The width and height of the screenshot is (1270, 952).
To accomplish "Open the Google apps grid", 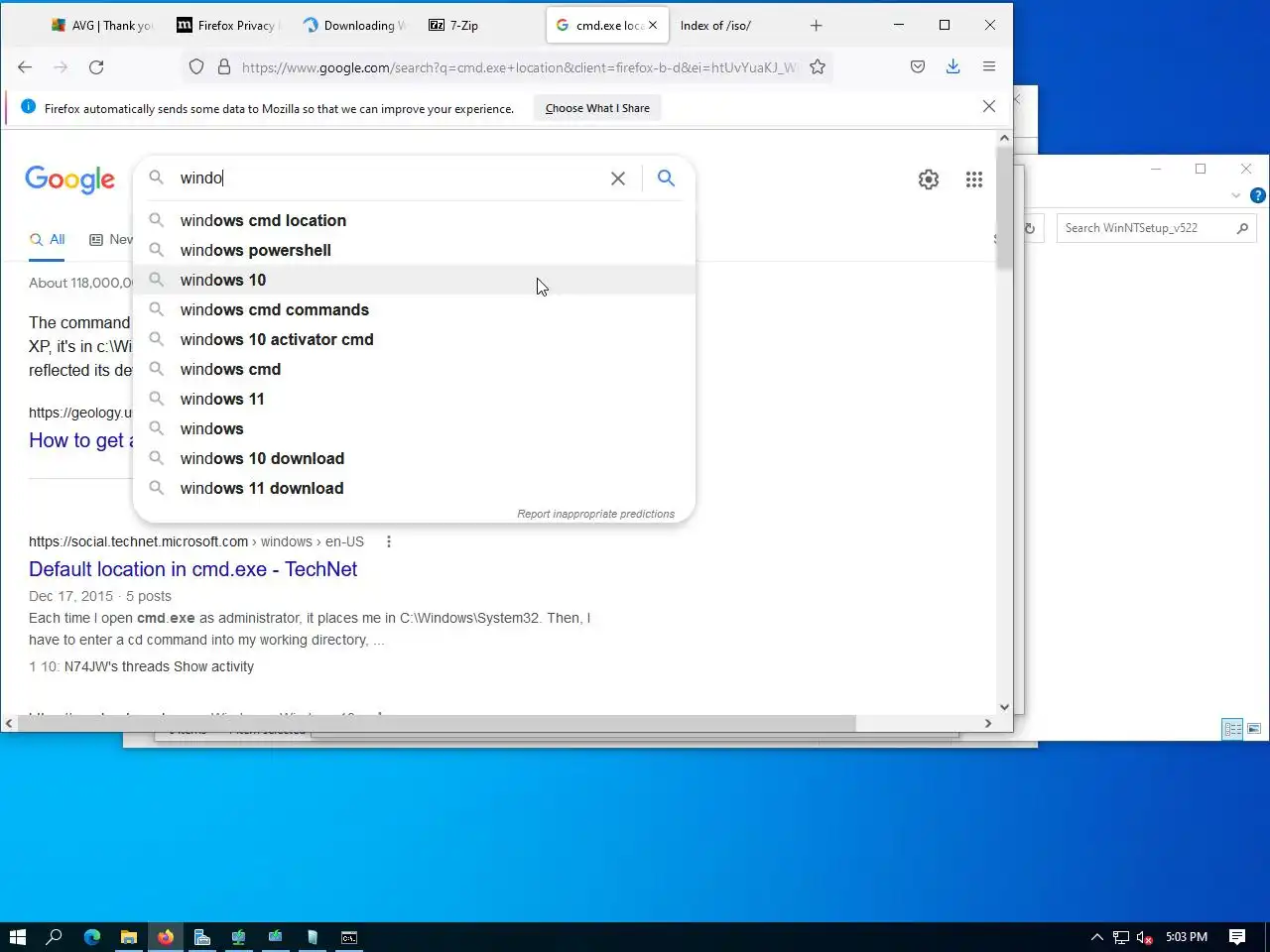I will click(x=974, y=179).
